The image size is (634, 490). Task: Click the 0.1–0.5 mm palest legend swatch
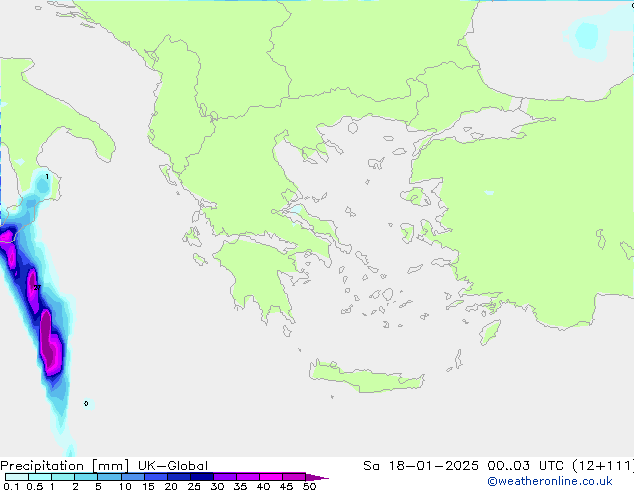tap(17, 477)
